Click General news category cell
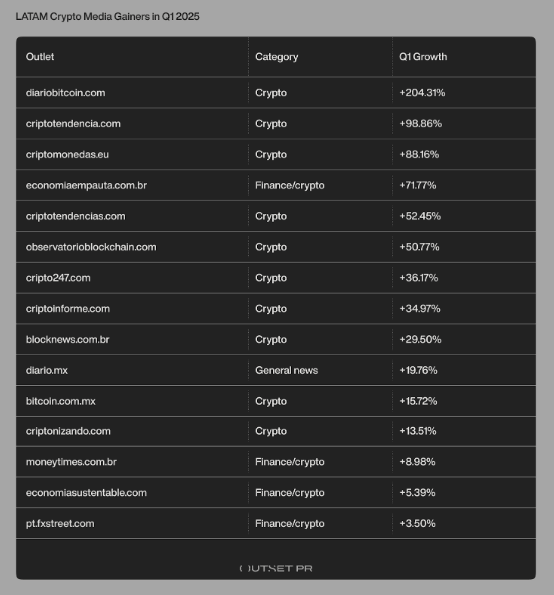Image resolution: width=554 pixels, height=595 pixels. [286, 370]
